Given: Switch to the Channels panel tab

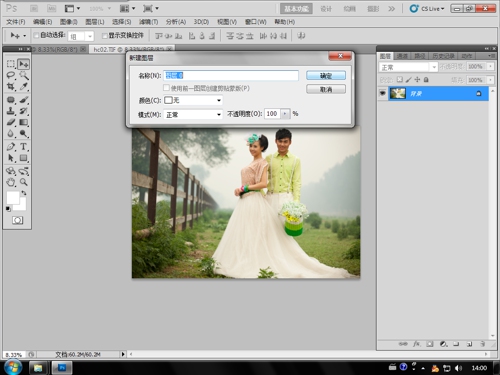Looking at the screenshot, I should pos(402,56).
